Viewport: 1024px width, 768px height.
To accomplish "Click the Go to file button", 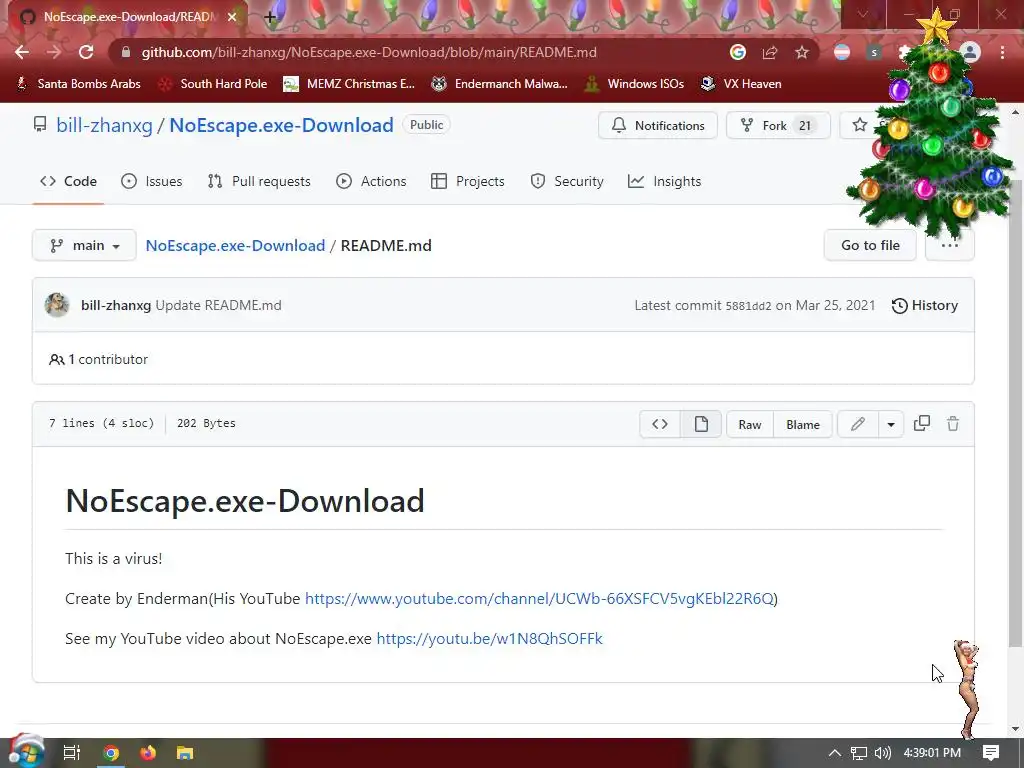I will [x=870, y=246].
